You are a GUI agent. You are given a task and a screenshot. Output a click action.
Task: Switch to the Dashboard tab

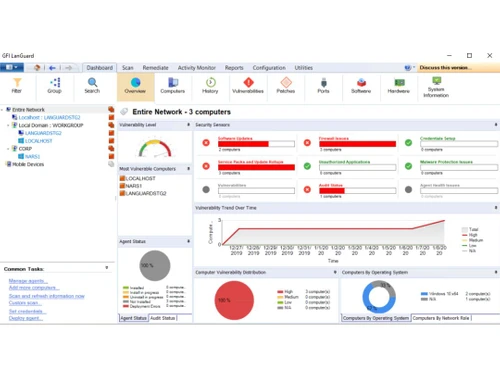pos(99,68)
